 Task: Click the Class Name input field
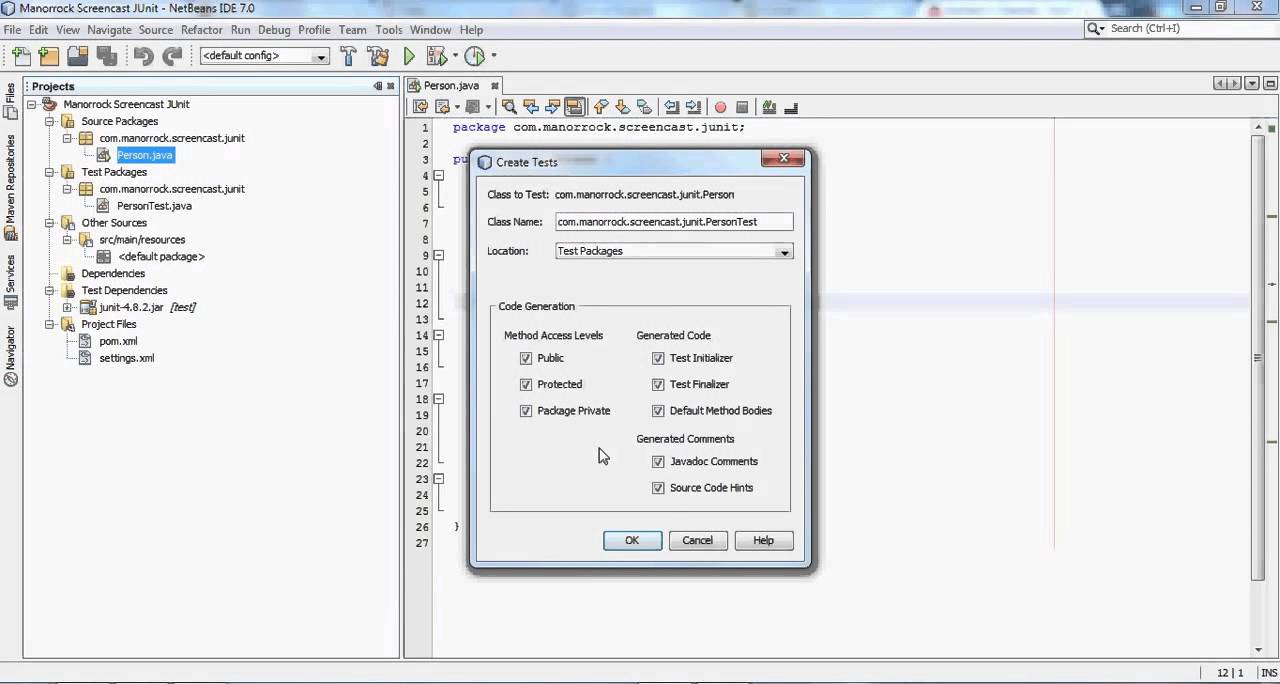(674, 222)
